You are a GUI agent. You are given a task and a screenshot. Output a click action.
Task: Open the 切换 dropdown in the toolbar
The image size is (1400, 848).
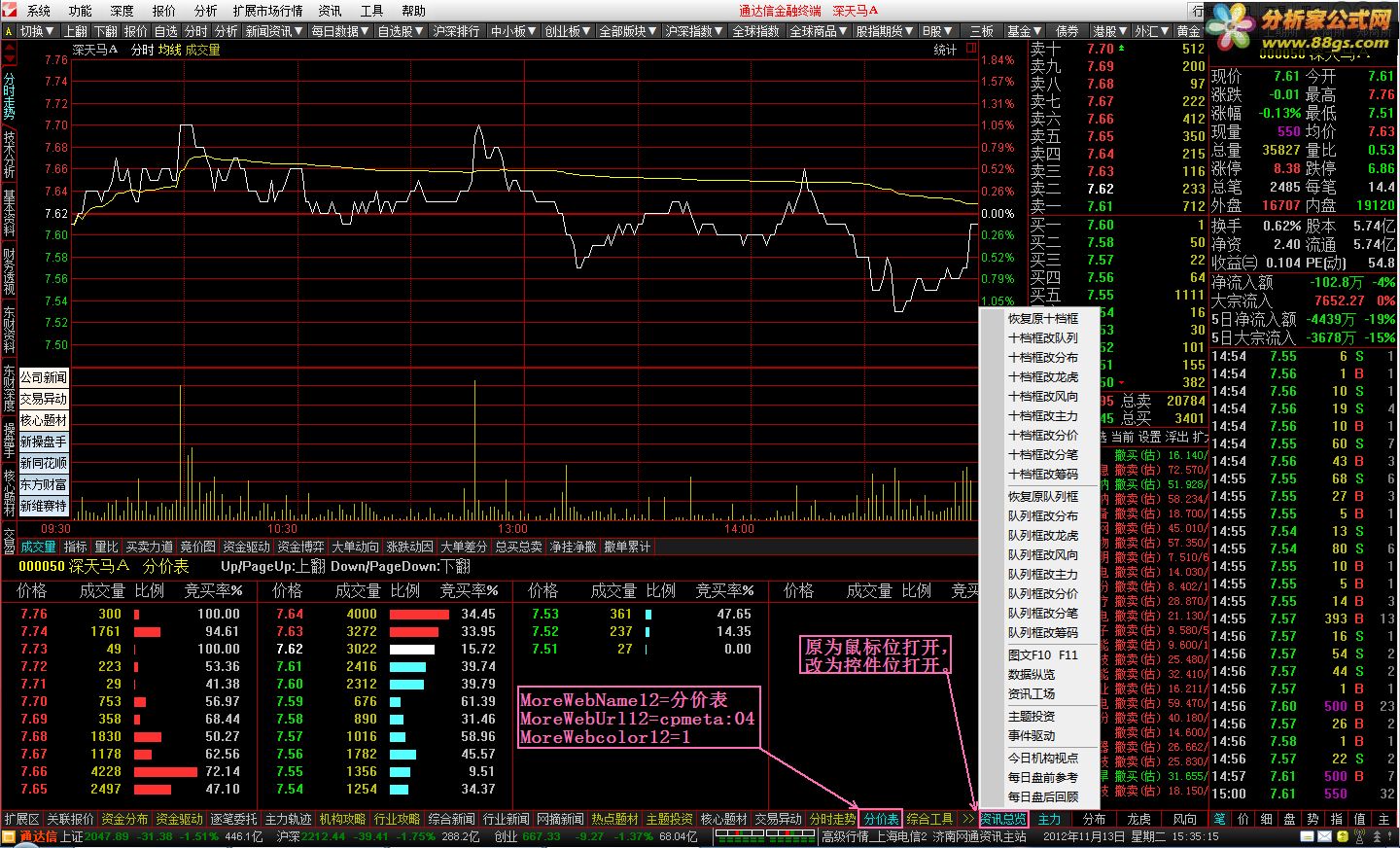coord(38,31)
